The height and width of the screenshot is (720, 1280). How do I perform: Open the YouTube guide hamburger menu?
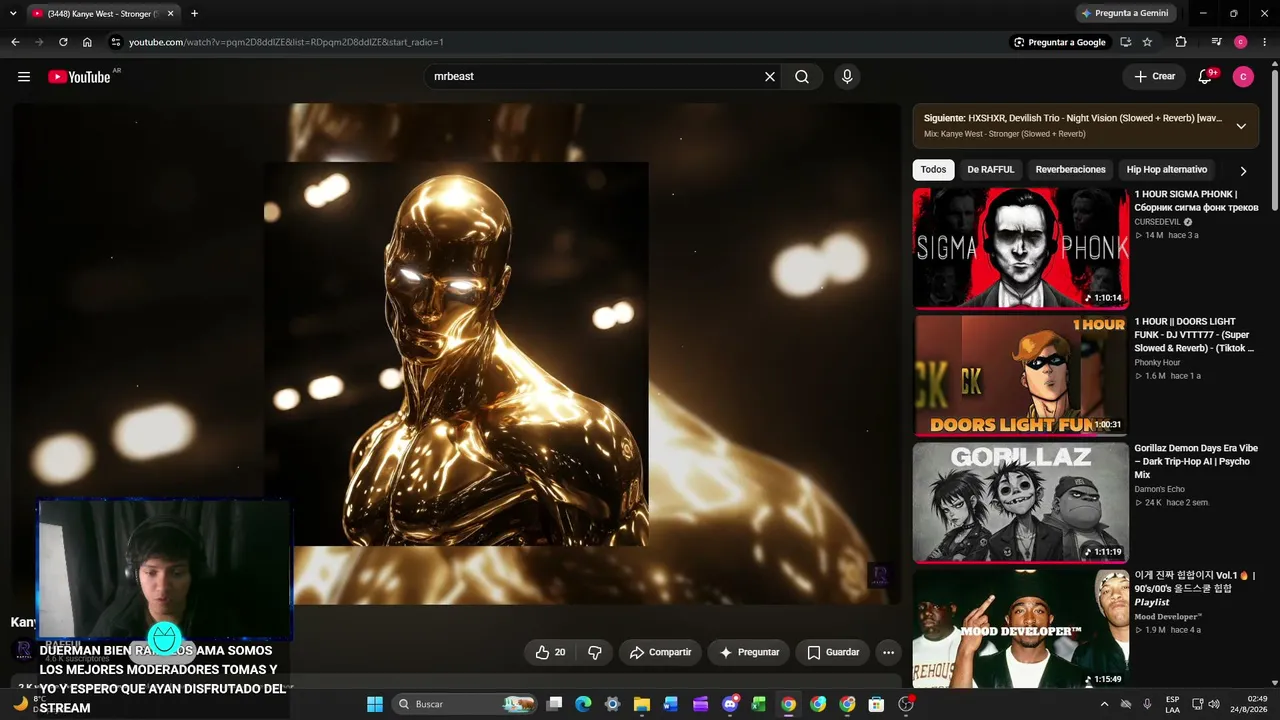[24, 77]
